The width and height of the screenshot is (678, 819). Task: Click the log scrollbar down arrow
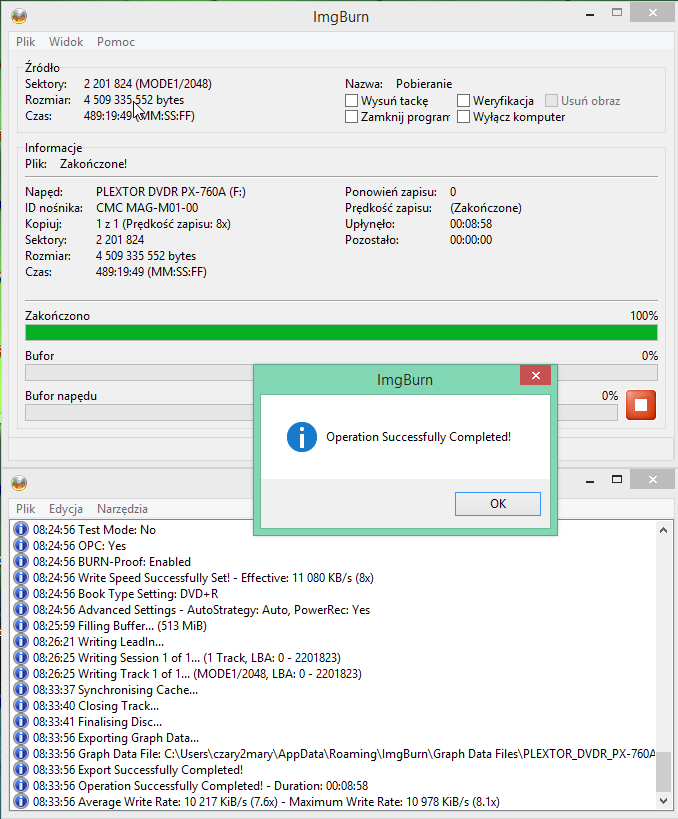pyautogui.click(x=663, y=801)
